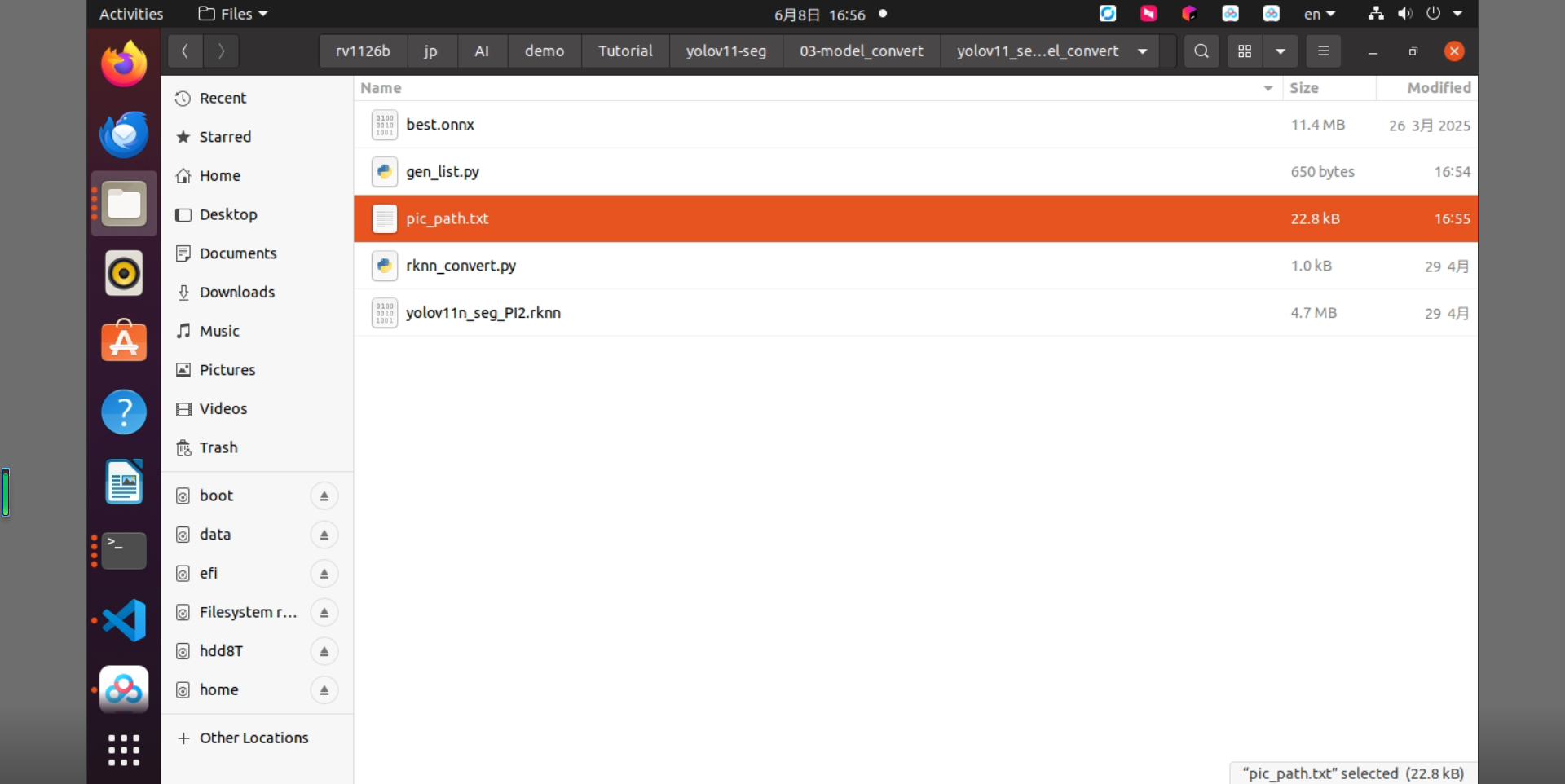This screenshot has height=784, width=1565.
Task: Navigate to 03-model_convert in path bar
Action: pos(861,51)
